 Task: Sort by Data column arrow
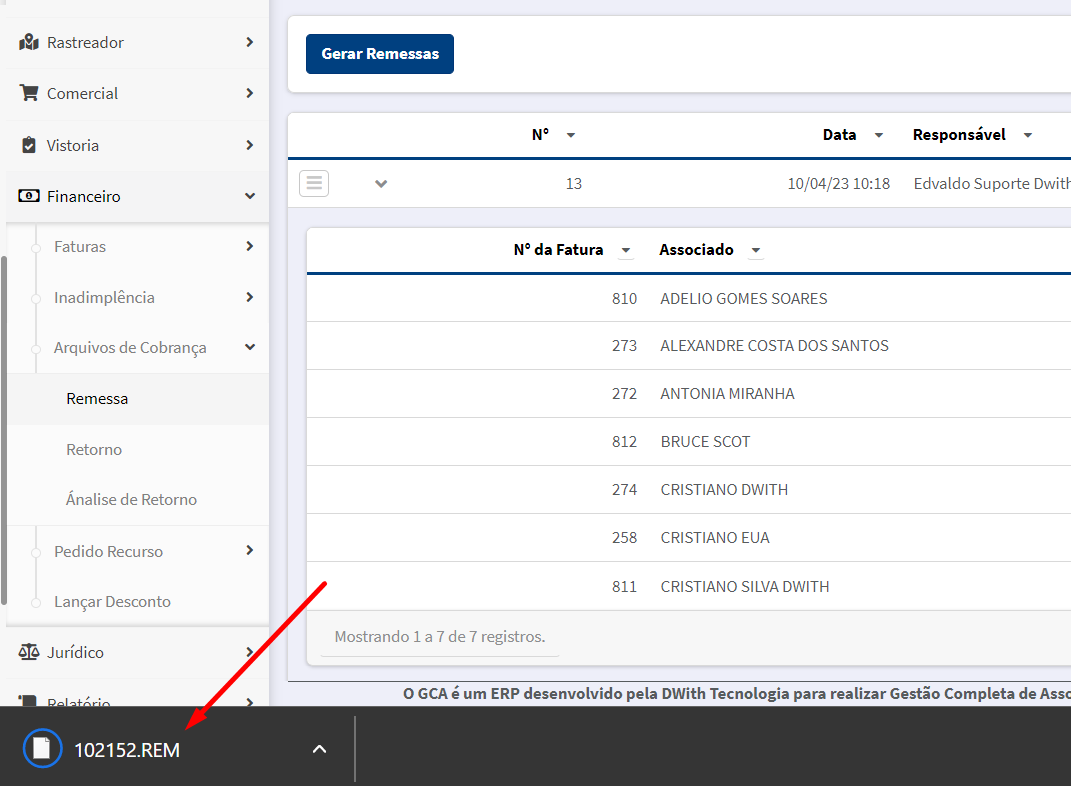click(x=879, y=135)
